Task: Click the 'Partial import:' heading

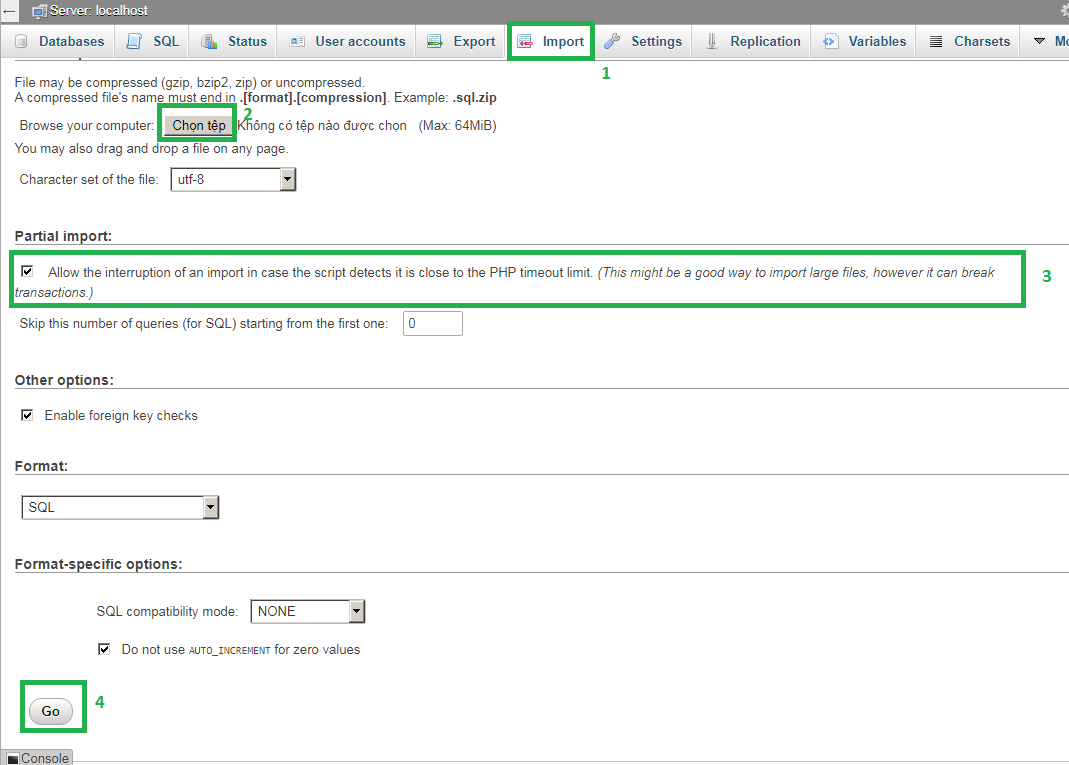Action: (63, 237)
